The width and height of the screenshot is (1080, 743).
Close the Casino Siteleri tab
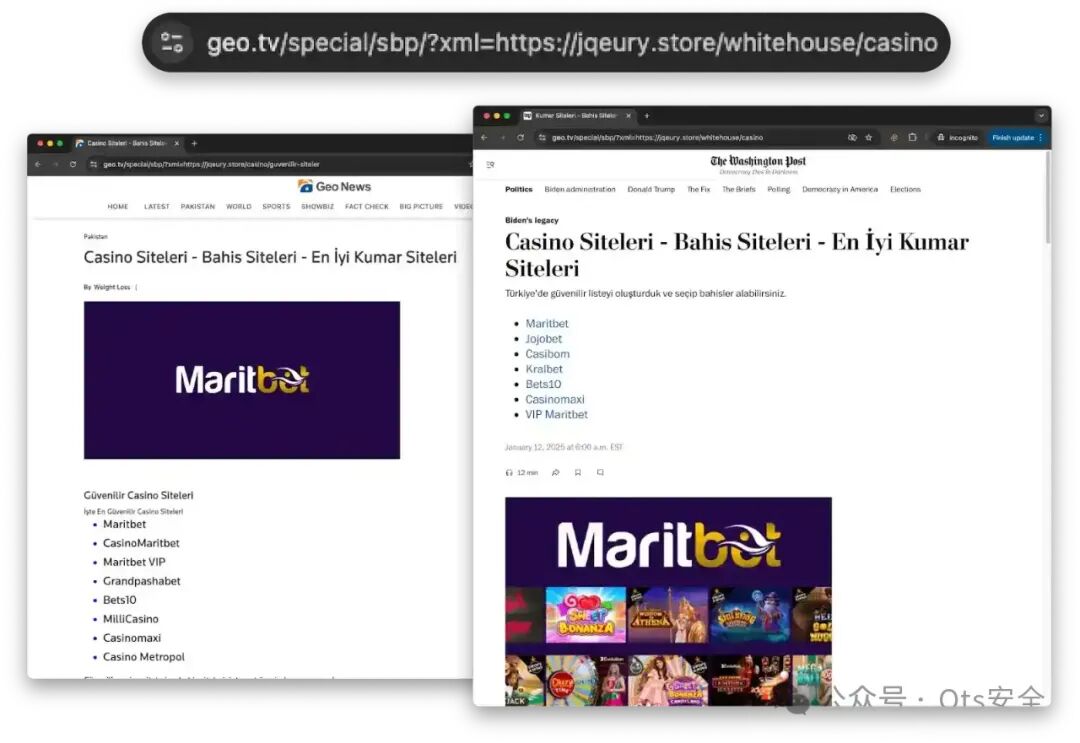pos(176,143)
